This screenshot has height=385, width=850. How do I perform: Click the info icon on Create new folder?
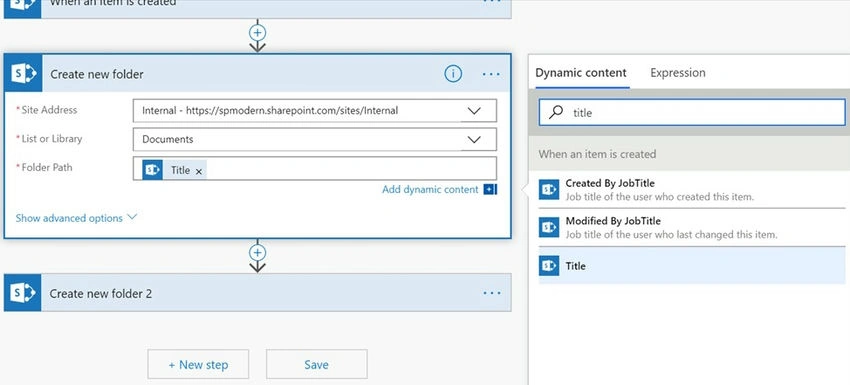pos(453,73)
